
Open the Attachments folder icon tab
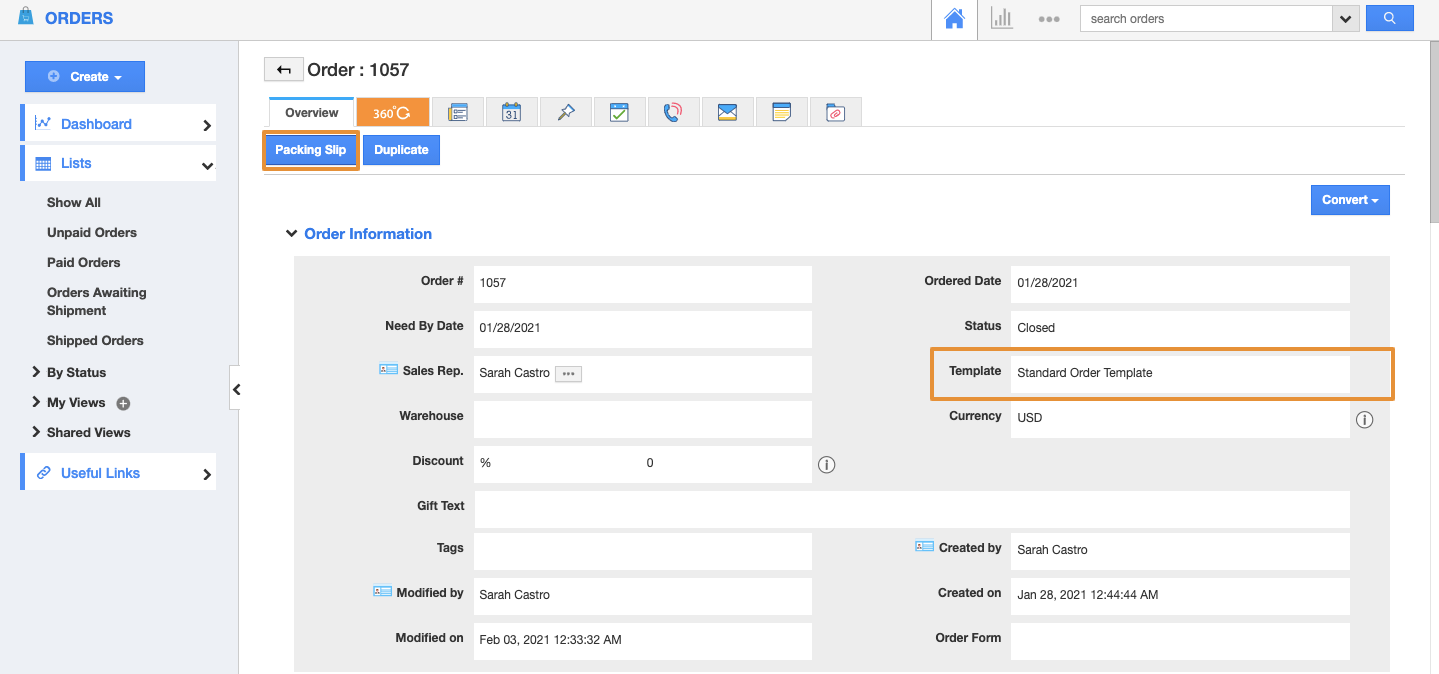click(x=835, y=111)
